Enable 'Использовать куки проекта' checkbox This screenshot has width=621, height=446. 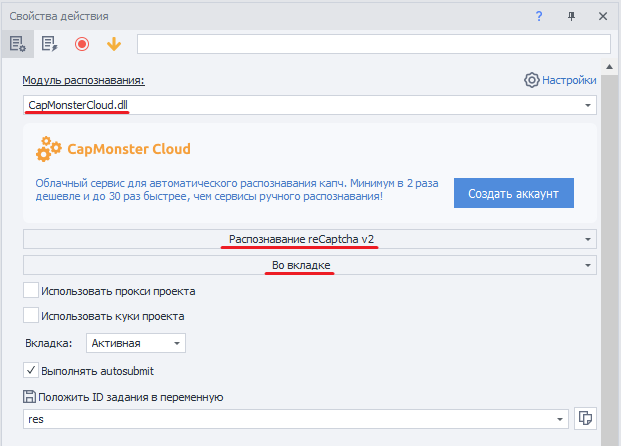(x=31, y=316)
